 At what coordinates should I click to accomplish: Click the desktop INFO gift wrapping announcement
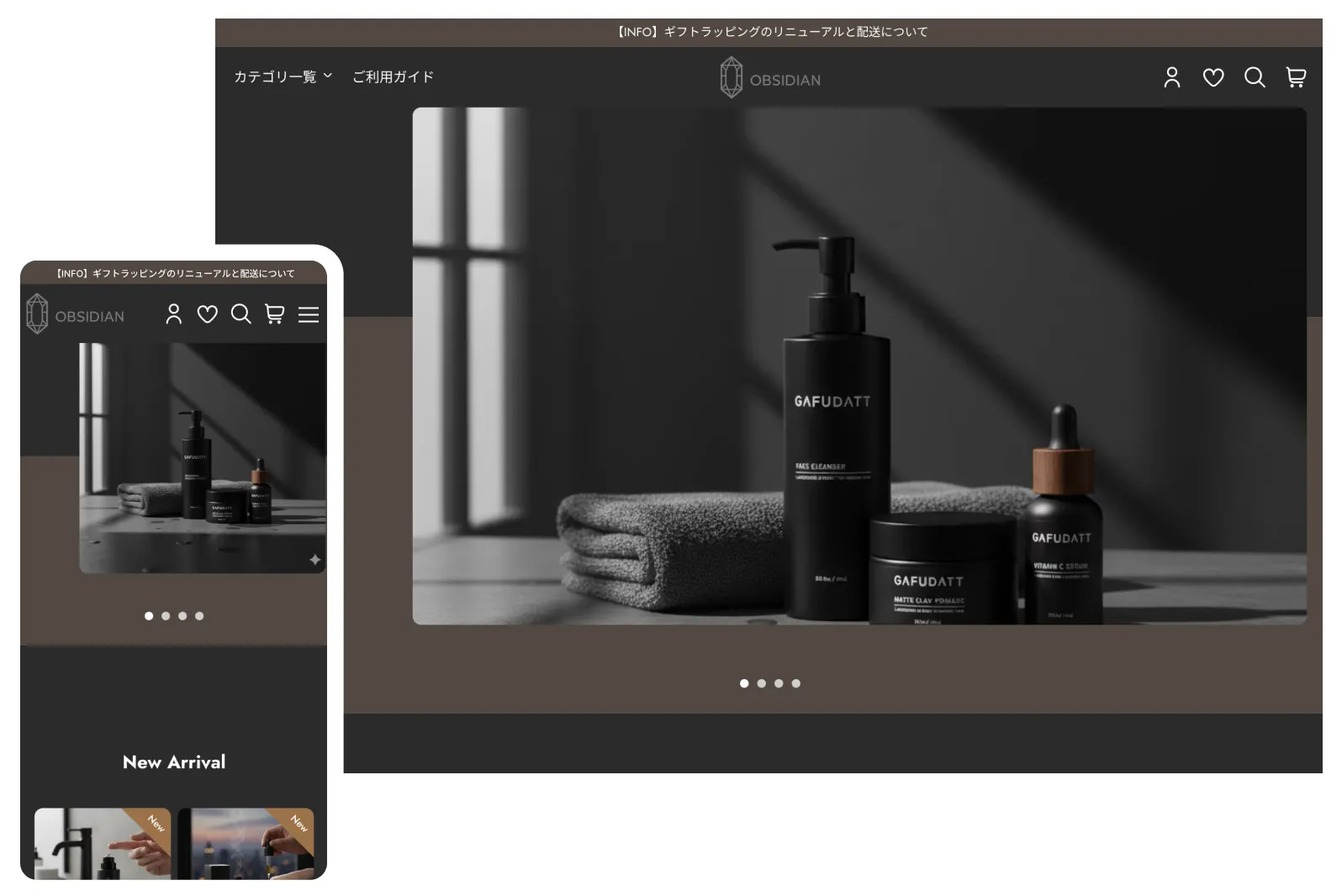pos(769,32)
